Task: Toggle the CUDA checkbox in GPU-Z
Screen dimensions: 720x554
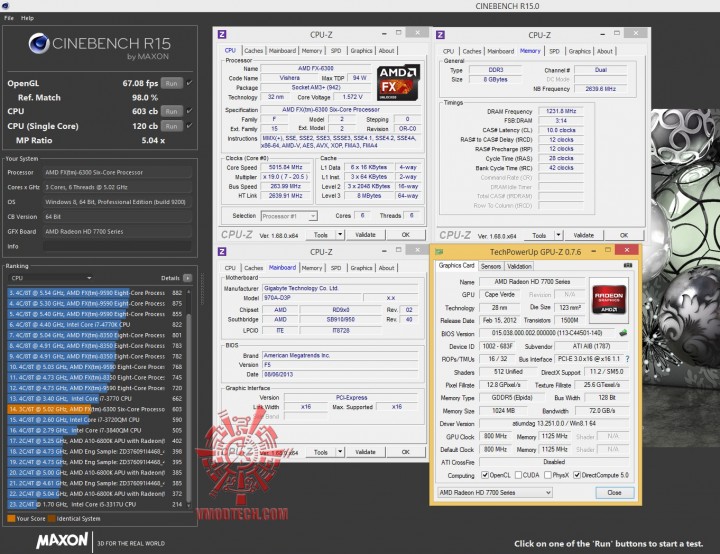Action: (x=518, y=475)
